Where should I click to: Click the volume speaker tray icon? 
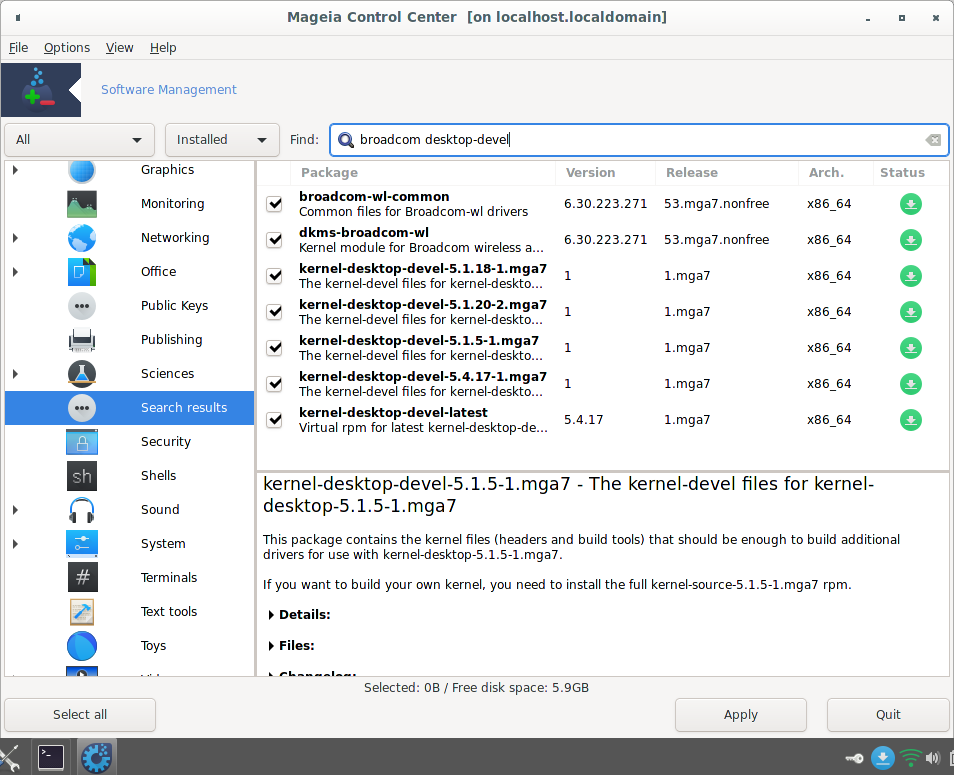[933, 758]
